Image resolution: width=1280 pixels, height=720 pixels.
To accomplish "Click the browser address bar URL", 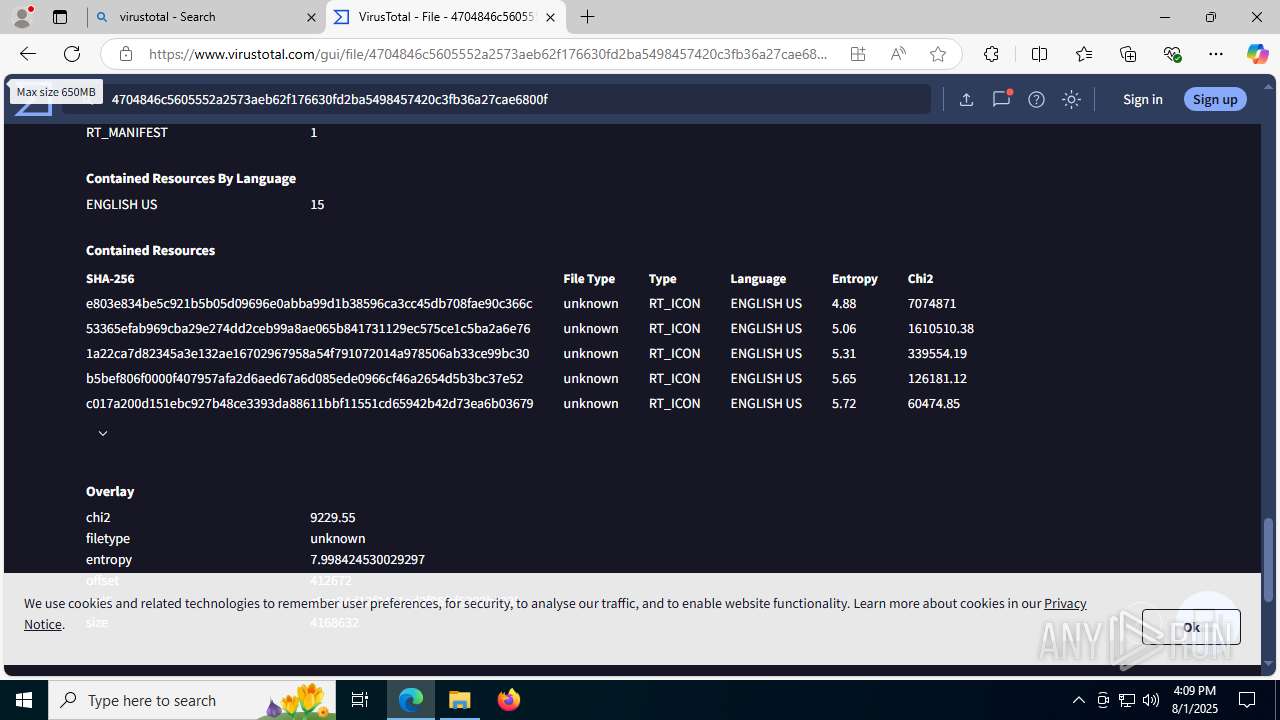I will 489,54.
